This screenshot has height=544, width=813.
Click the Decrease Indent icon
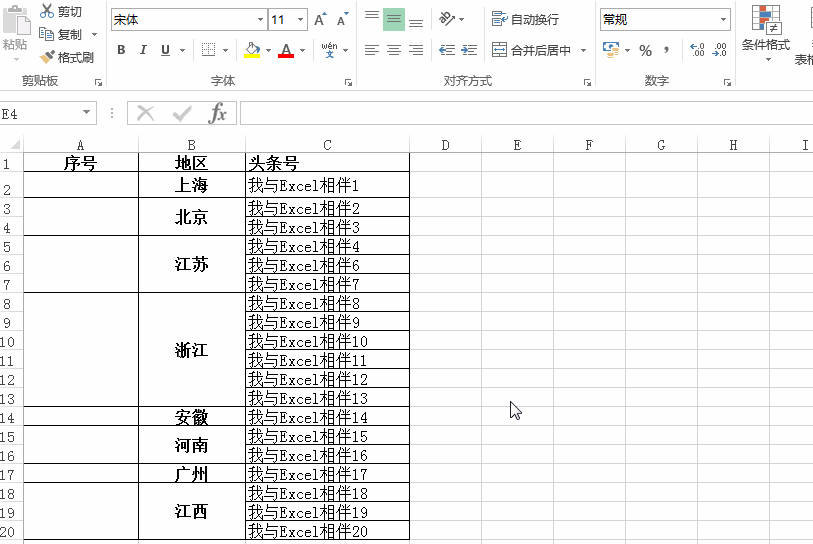click(446, 50)
